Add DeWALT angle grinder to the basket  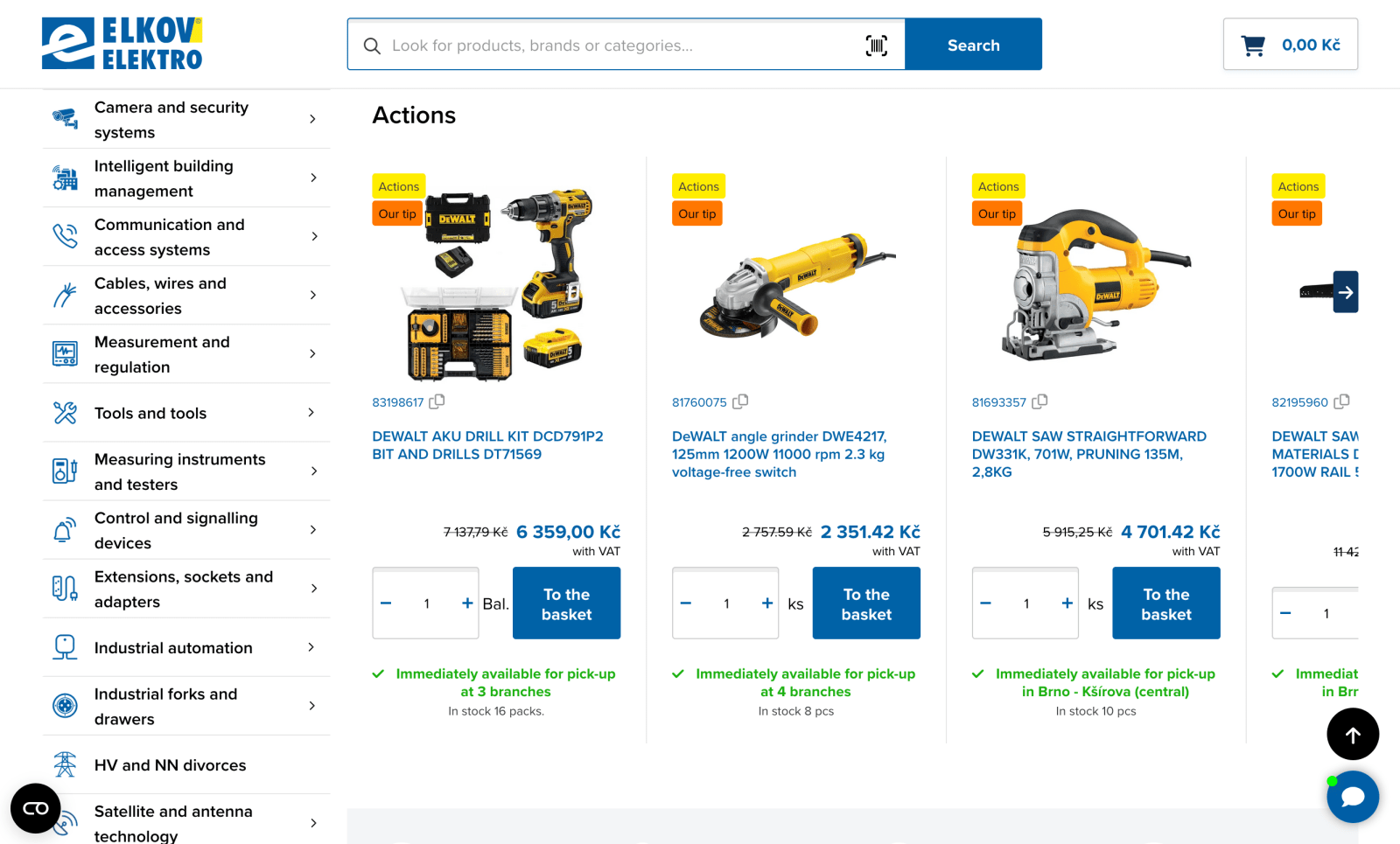pos(866,603)
